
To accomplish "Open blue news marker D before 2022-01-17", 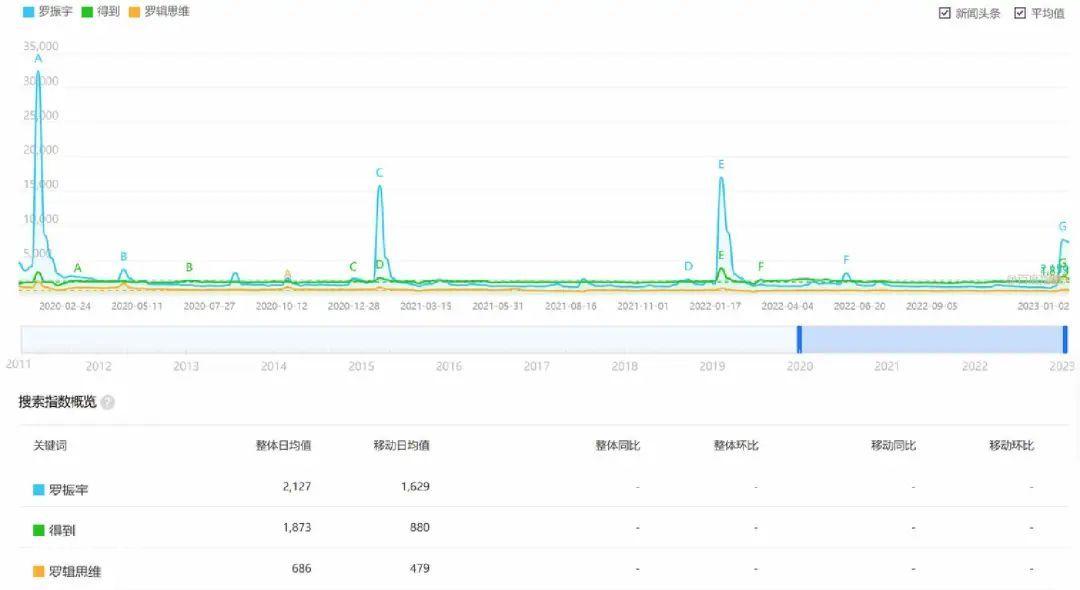I will 688,266.
